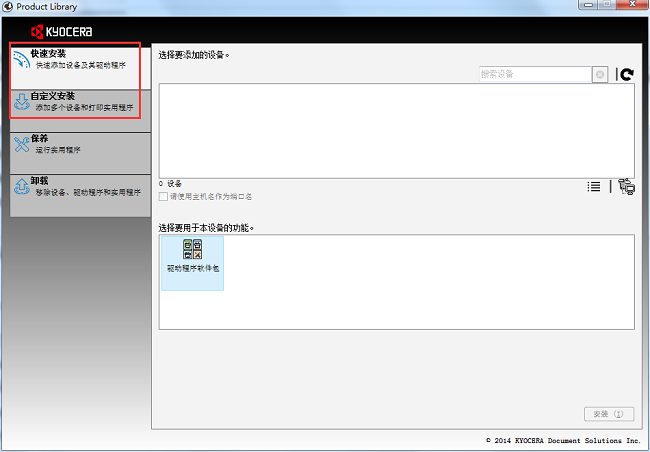Click the uninstall upward arrow icon
Screen dimensions: 650x452
(x=21, y=187)
